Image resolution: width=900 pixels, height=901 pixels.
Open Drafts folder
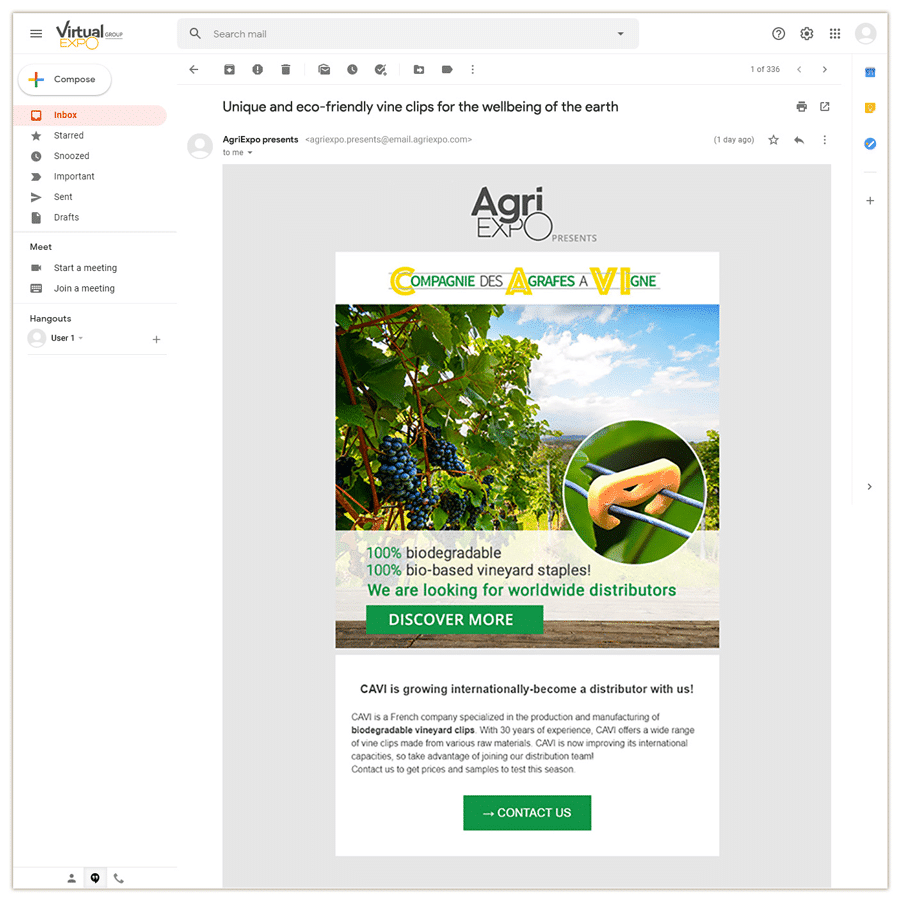[90, 217]
